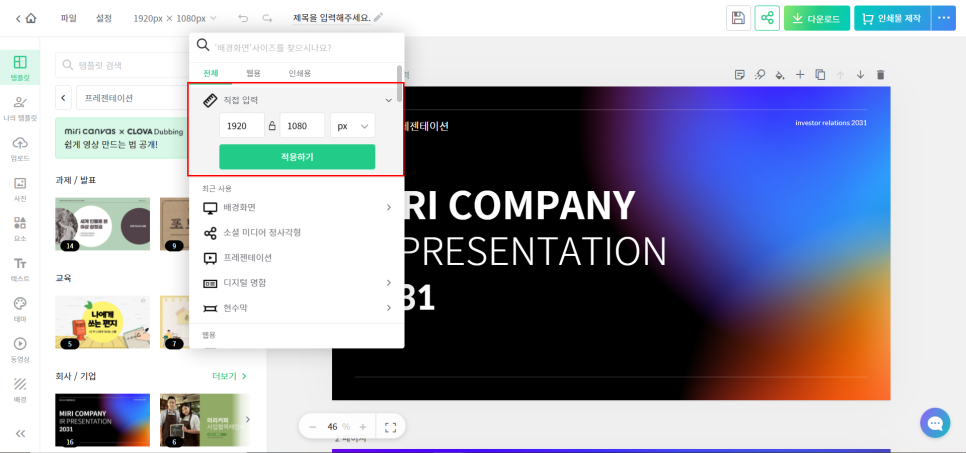Viewport: 966px width, 453px height.
Task: Click the paint bucket background color icon
Action: (780, 75)
